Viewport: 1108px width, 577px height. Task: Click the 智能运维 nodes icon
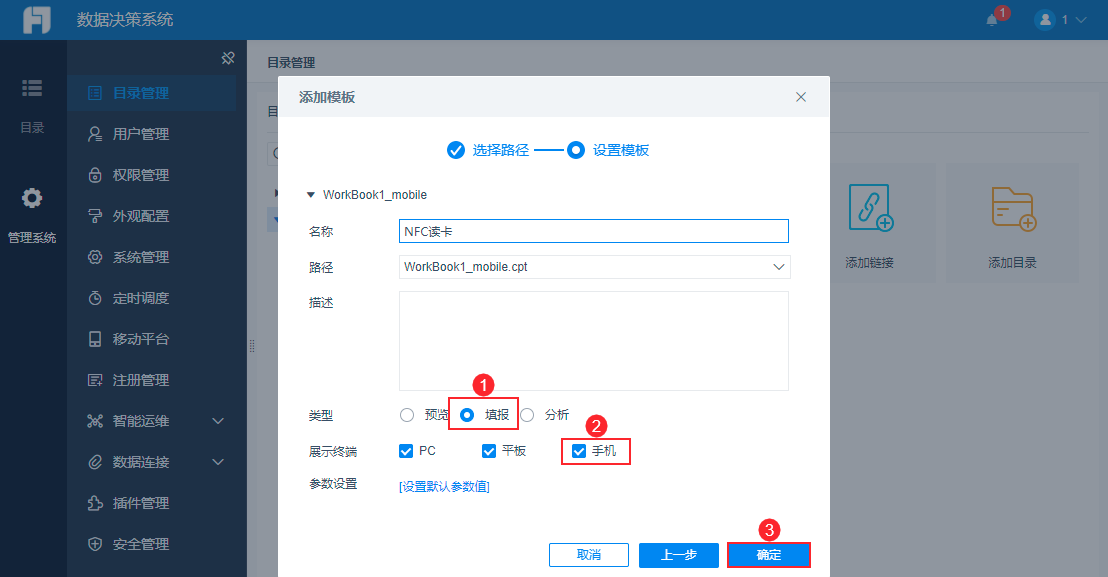95,421
